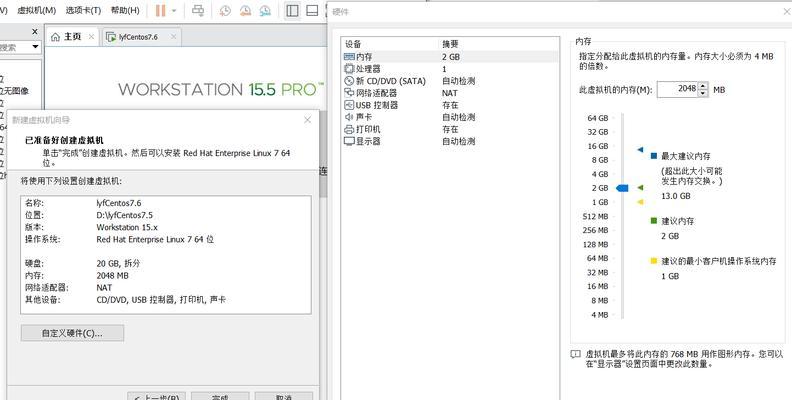The width and height of the screenshot is (792, 400).
Task: Click the 2048 MB memory value in wizard
Action: pos(112,276)
